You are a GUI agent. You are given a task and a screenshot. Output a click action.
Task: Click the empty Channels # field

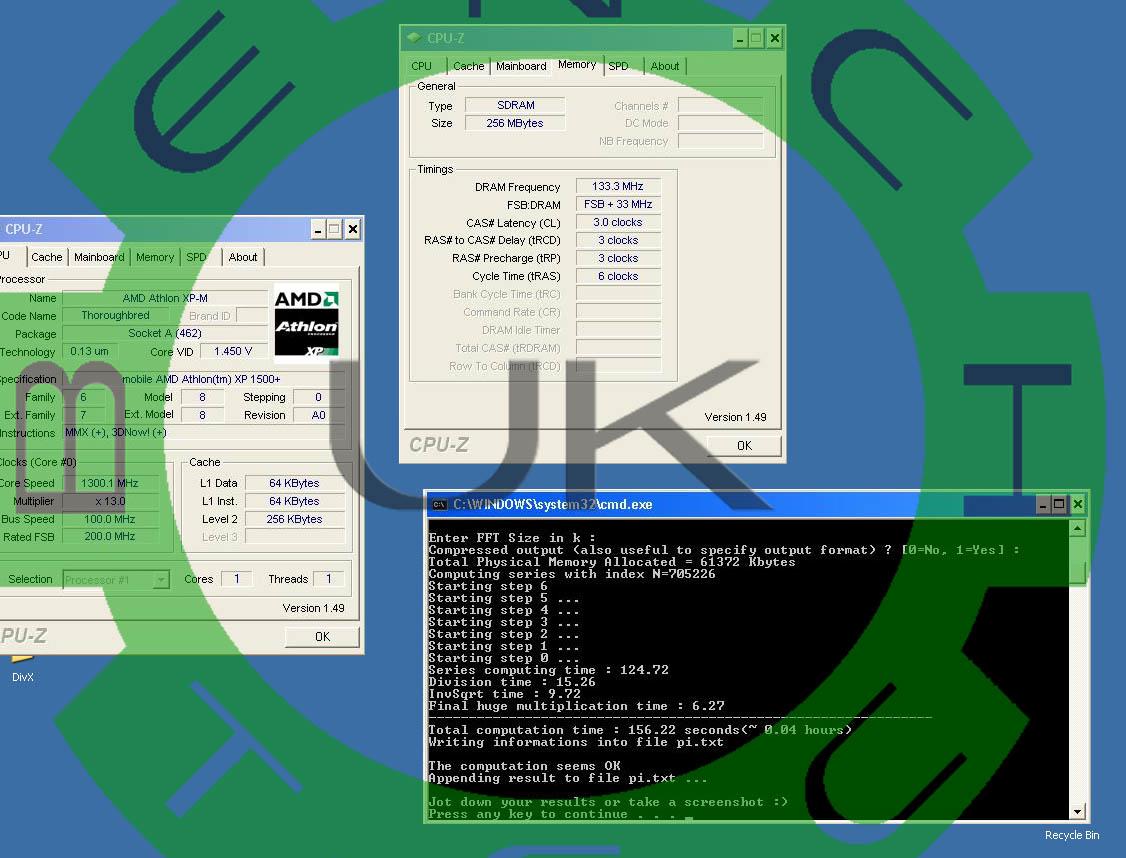[x=720, y=106]
